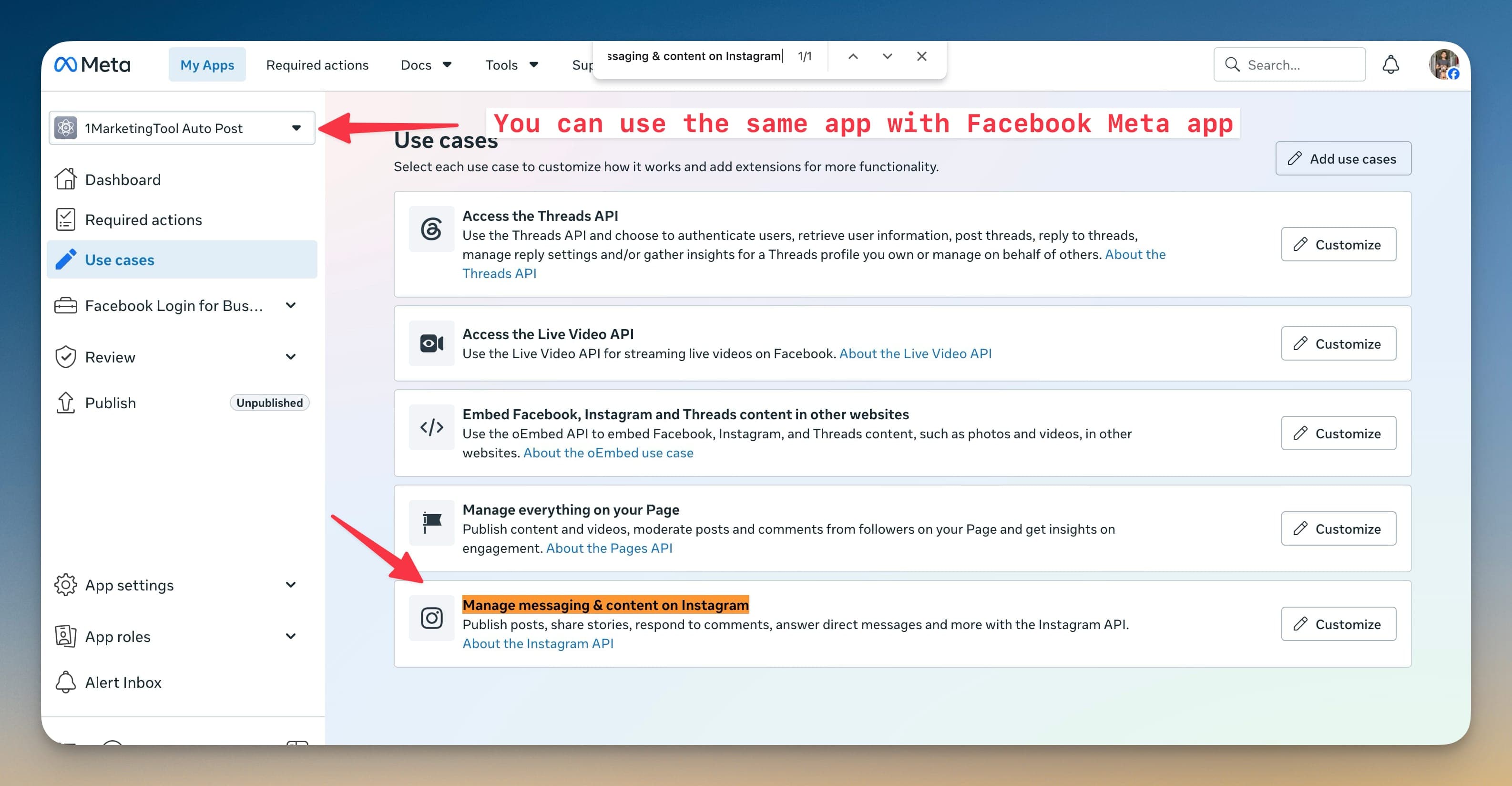Expand Facebook Login for Business section
This screenshot has height=786, width=1512.
pos(291,305)
